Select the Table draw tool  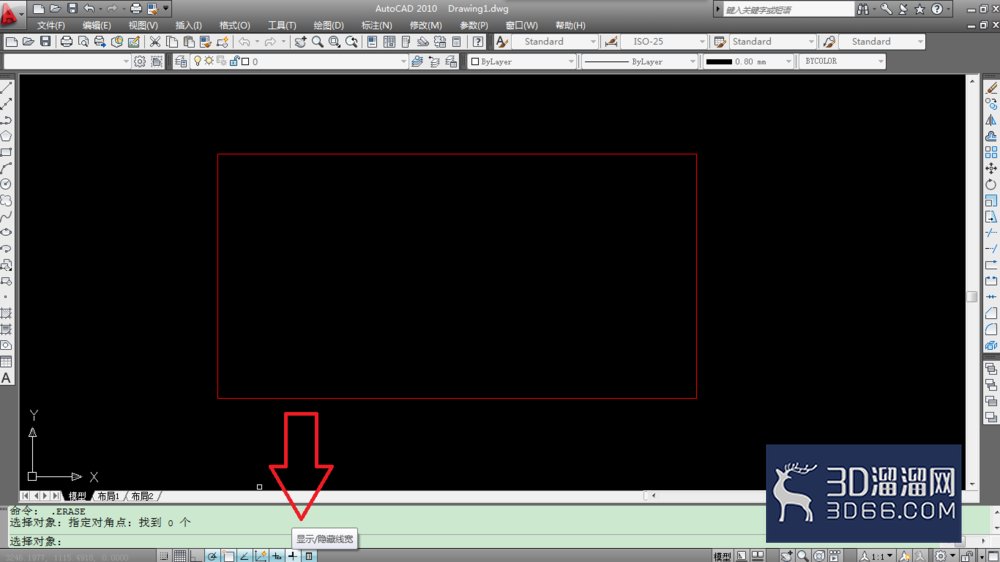[6, 362]
